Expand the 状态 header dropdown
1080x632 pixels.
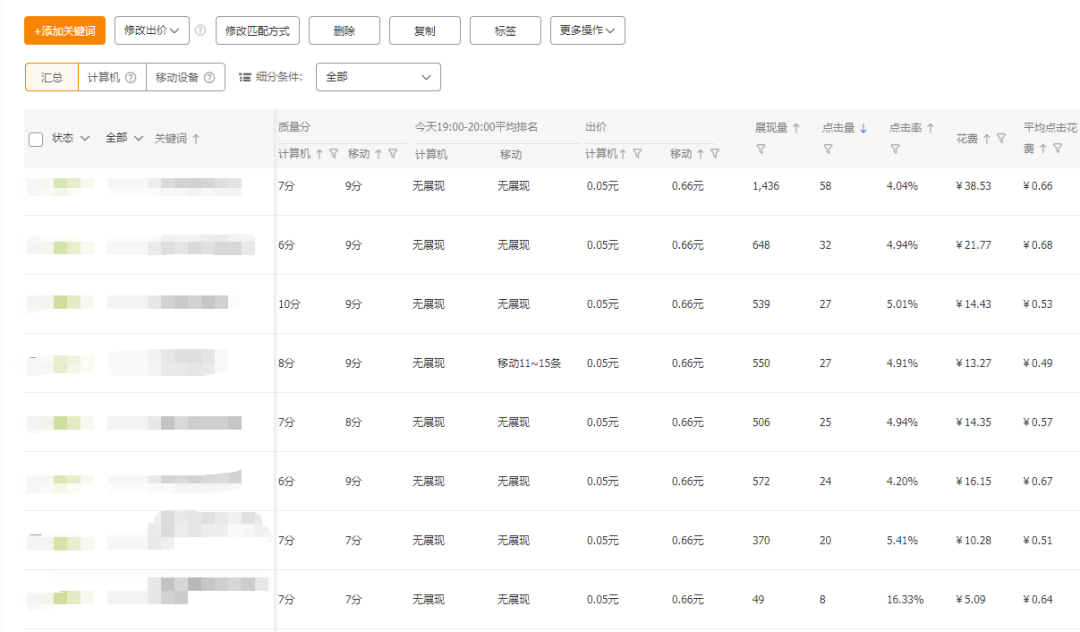[x=71, y=138]
